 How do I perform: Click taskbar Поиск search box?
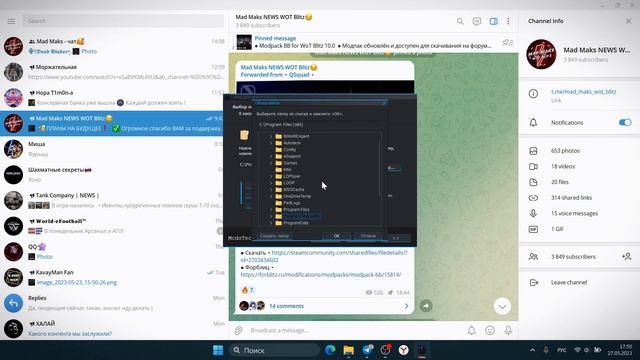[274, 350]
